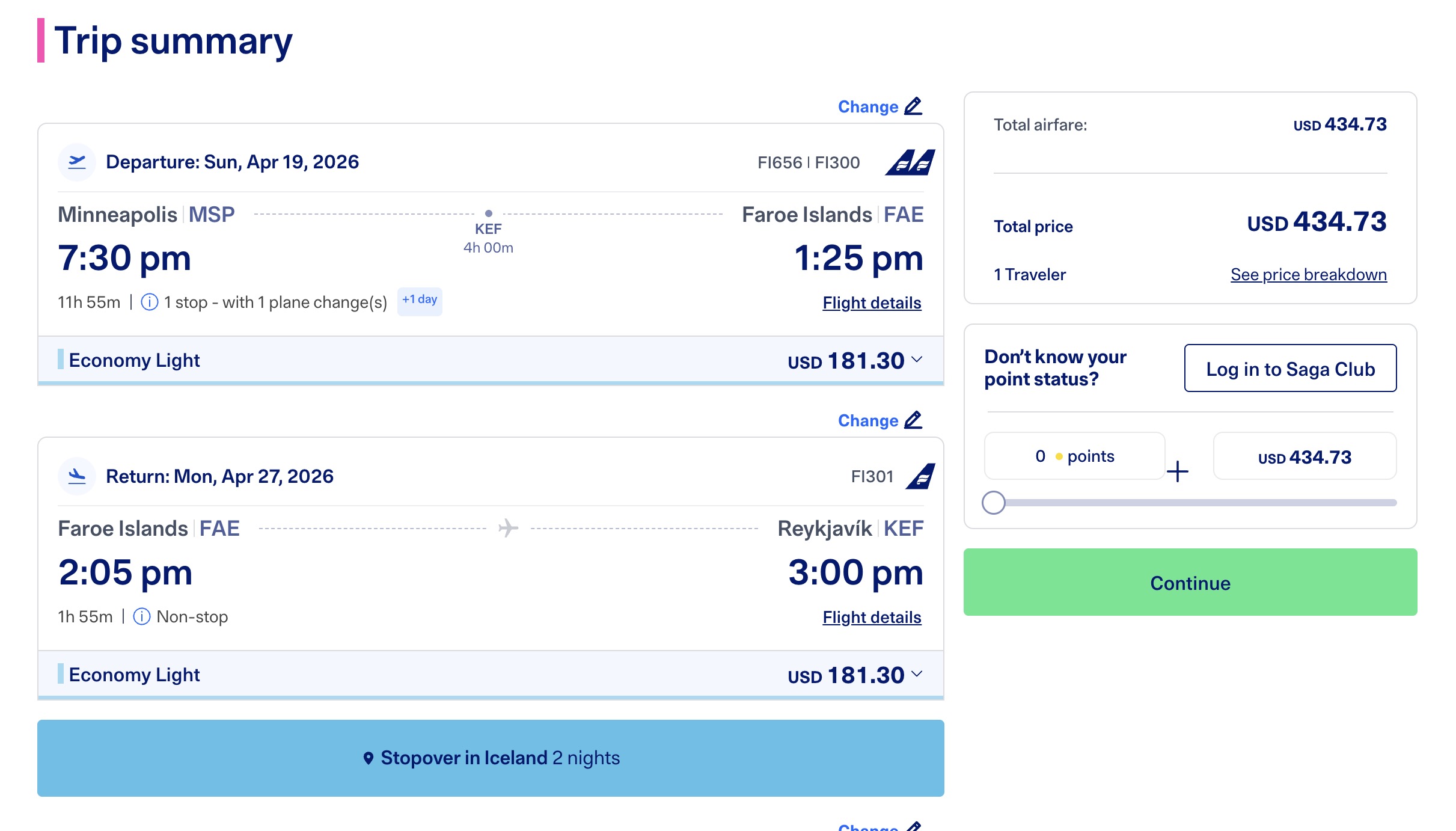Open Log in to Saga Club
The width and height of the screenshot is (1456, 831).
[1290, 369]
